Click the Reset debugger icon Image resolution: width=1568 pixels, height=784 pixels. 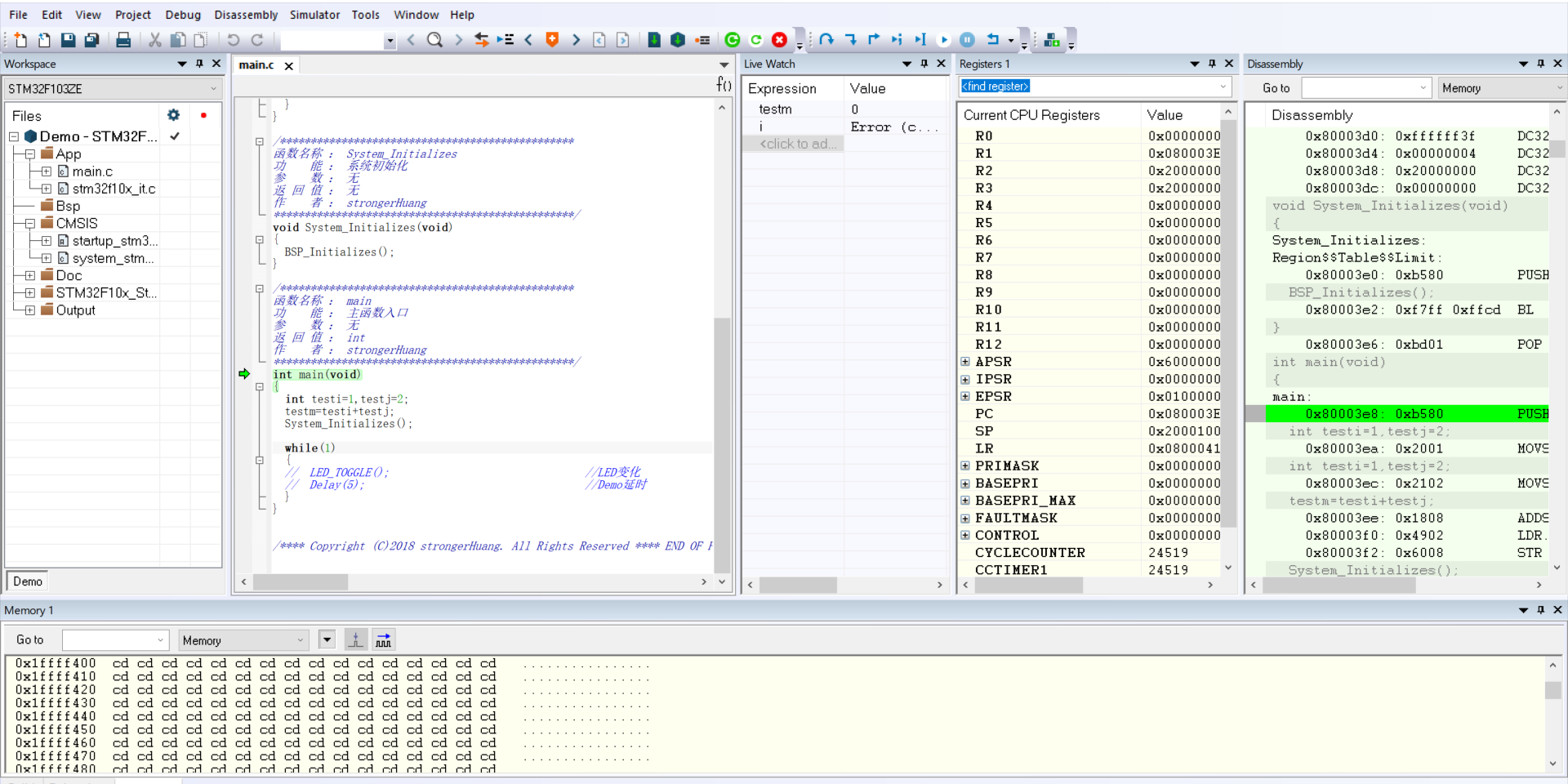tap(993, 39)
